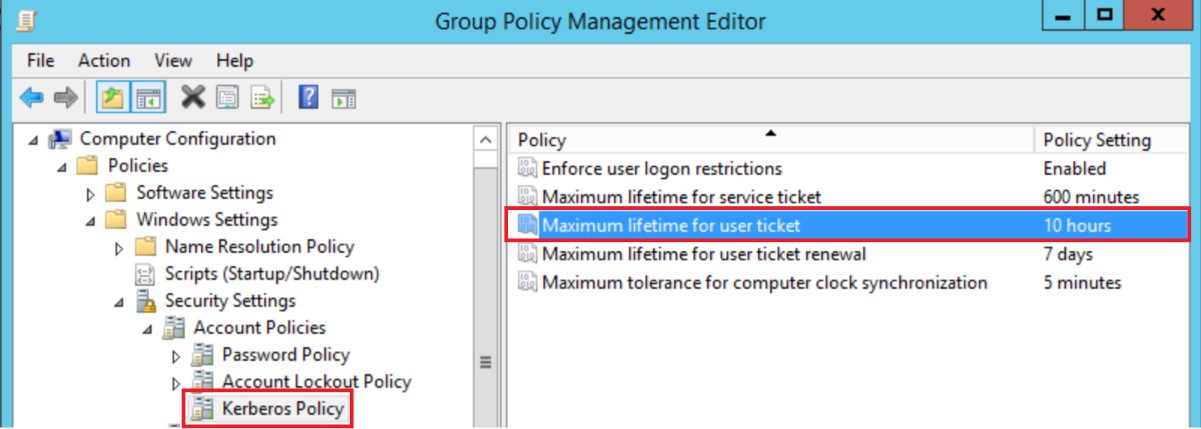Click the Forward arrow toolbar icon
The image size is (1201, 429).
point(65,97)
